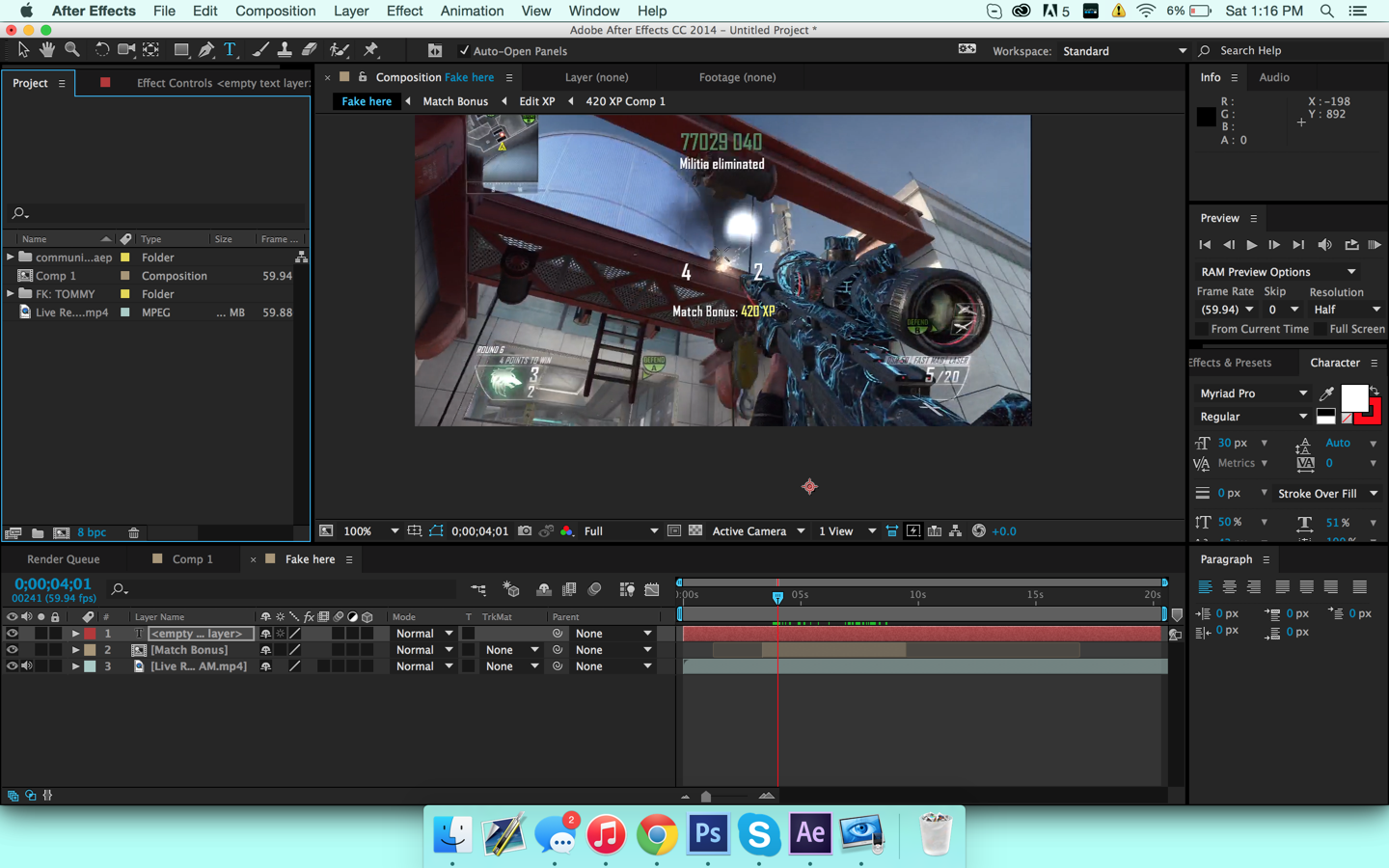Enable the From Current Time checkbox

(1202, 329)
